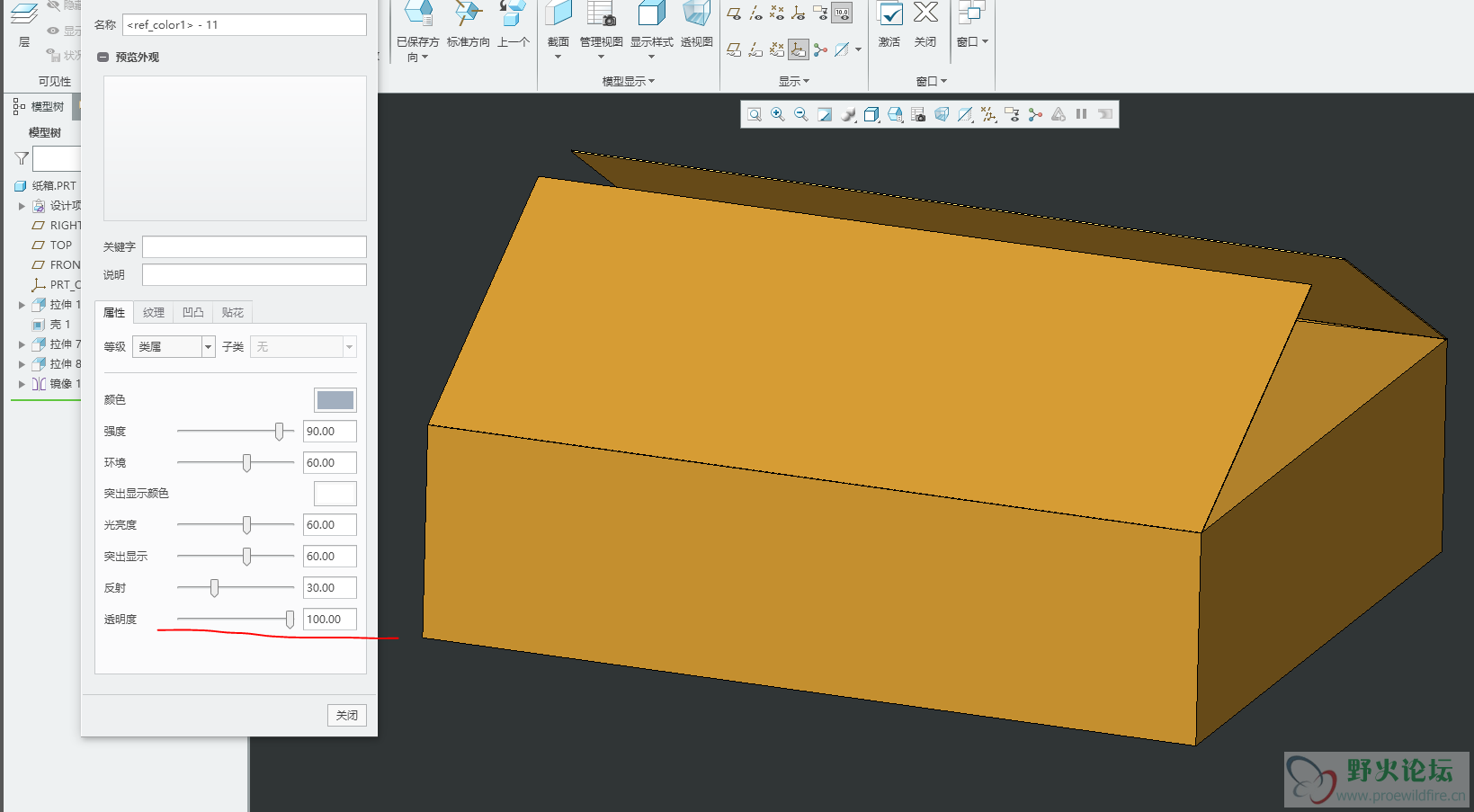Click the 名称 name input field
This screenshot has width=1474, height=812.
(245, 25)
